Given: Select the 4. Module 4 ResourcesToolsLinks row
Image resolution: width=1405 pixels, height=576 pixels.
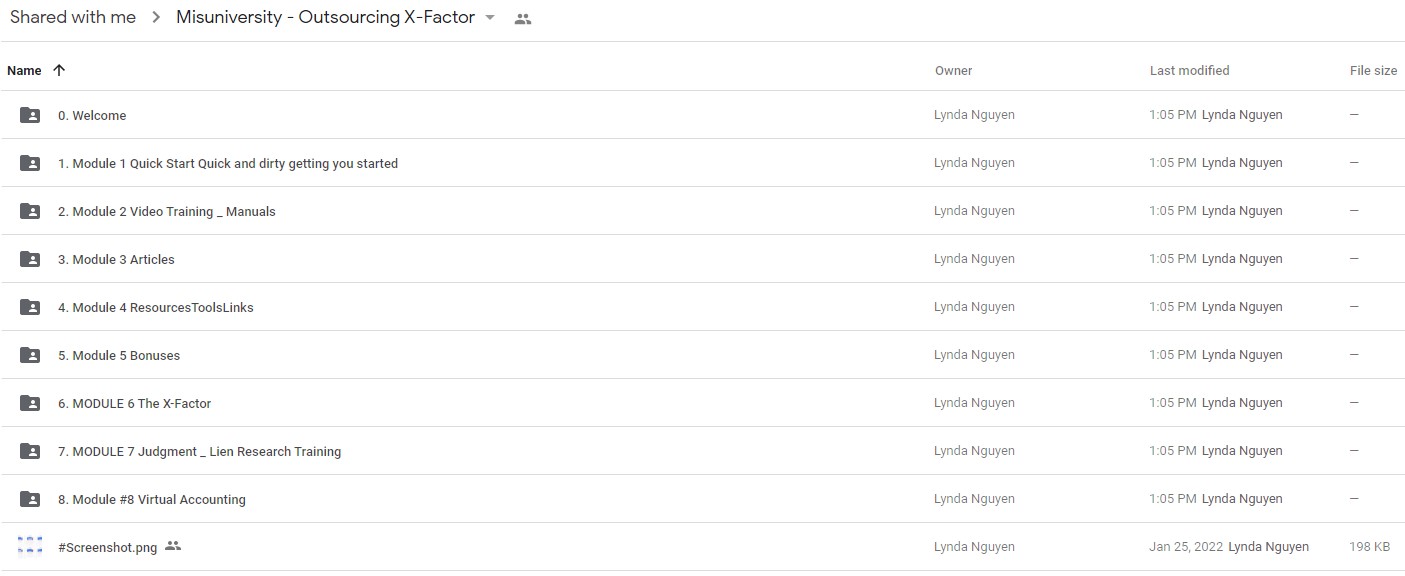Looking at the screenshot, I should (x=702, y=307).
